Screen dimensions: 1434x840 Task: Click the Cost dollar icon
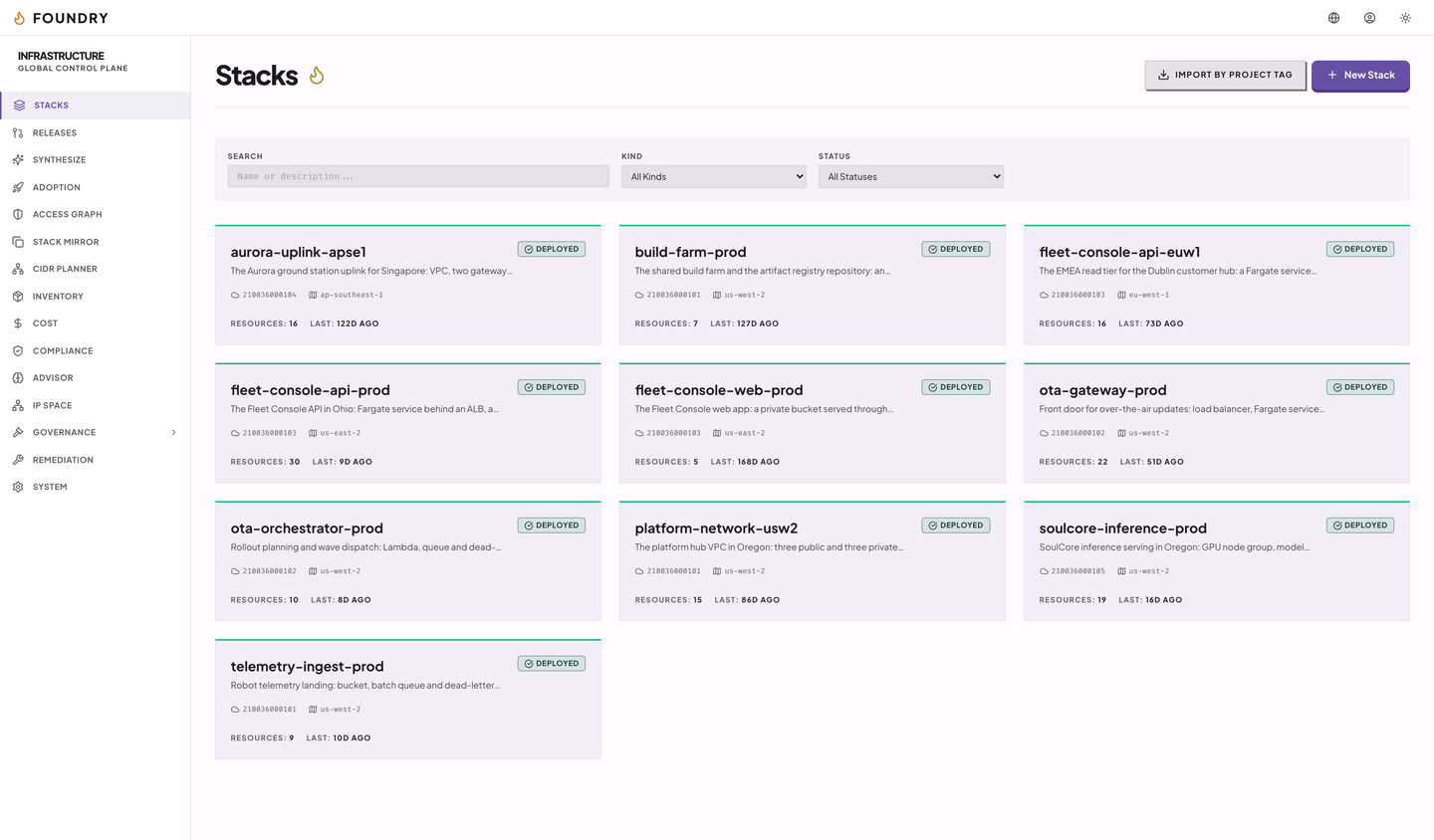[x=18, y=323]
